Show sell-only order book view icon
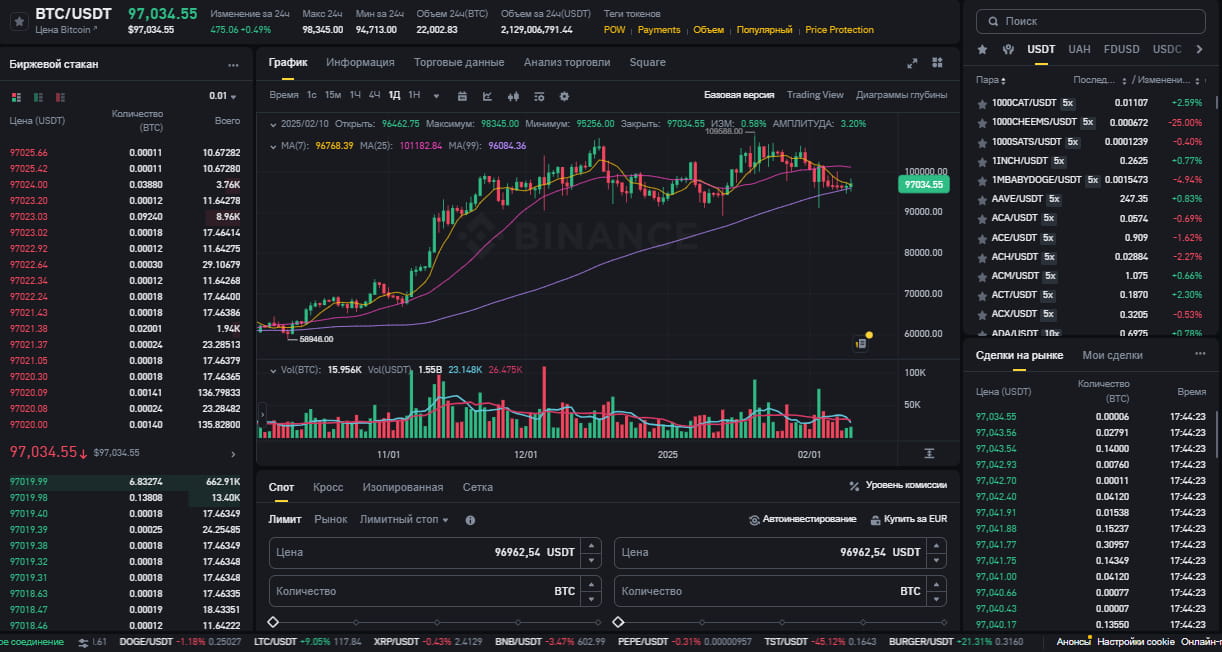 (60, 97)
